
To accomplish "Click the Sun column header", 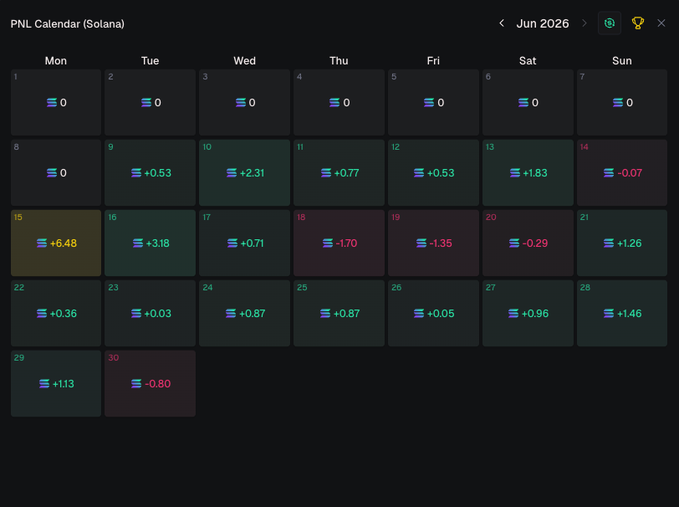I will (x=622, y=61).
